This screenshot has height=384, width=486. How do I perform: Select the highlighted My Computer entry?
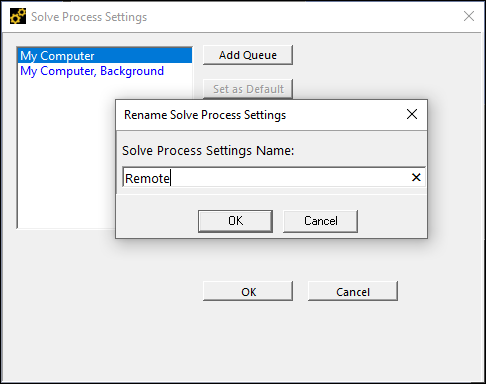coord(105,55)
